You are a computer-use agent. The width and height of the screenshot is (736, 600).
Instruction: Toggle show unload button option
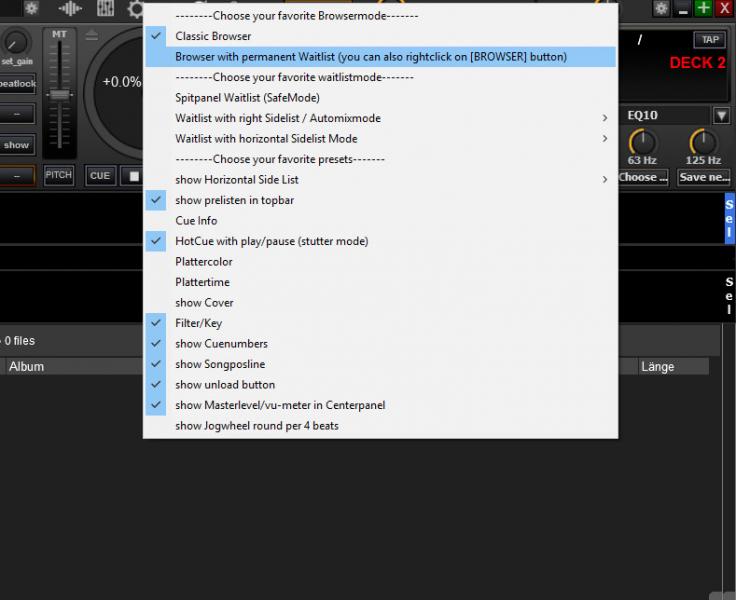point(380,385)
